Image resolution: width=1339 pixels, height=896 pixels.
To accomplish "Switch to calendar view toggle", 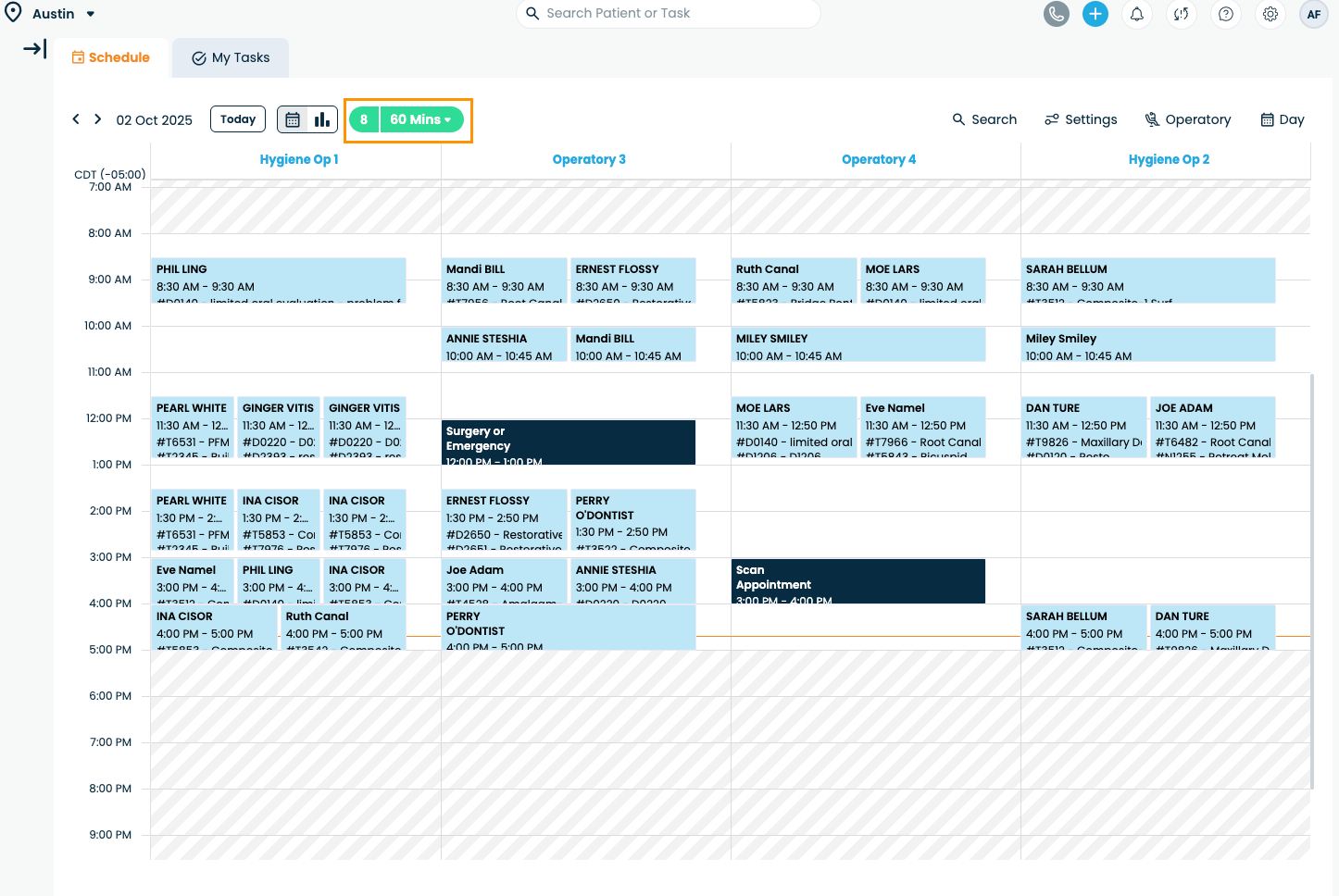I will (293, 119).
